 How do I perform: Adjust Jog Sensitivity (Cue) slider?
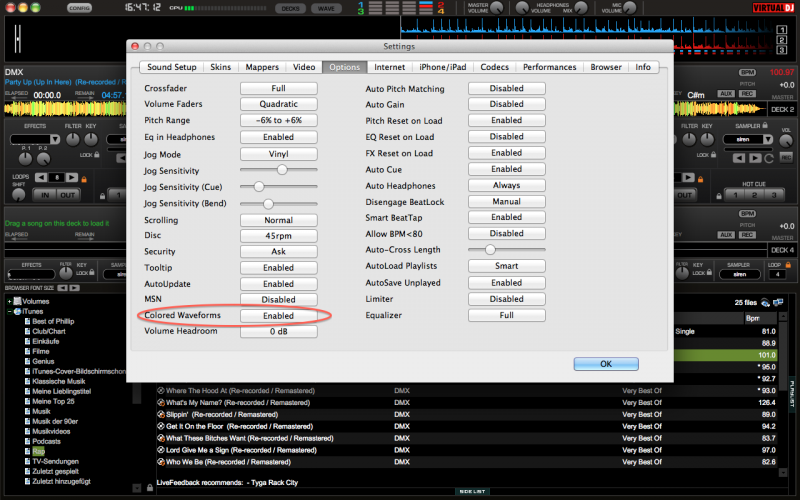[x=279, y=186]
